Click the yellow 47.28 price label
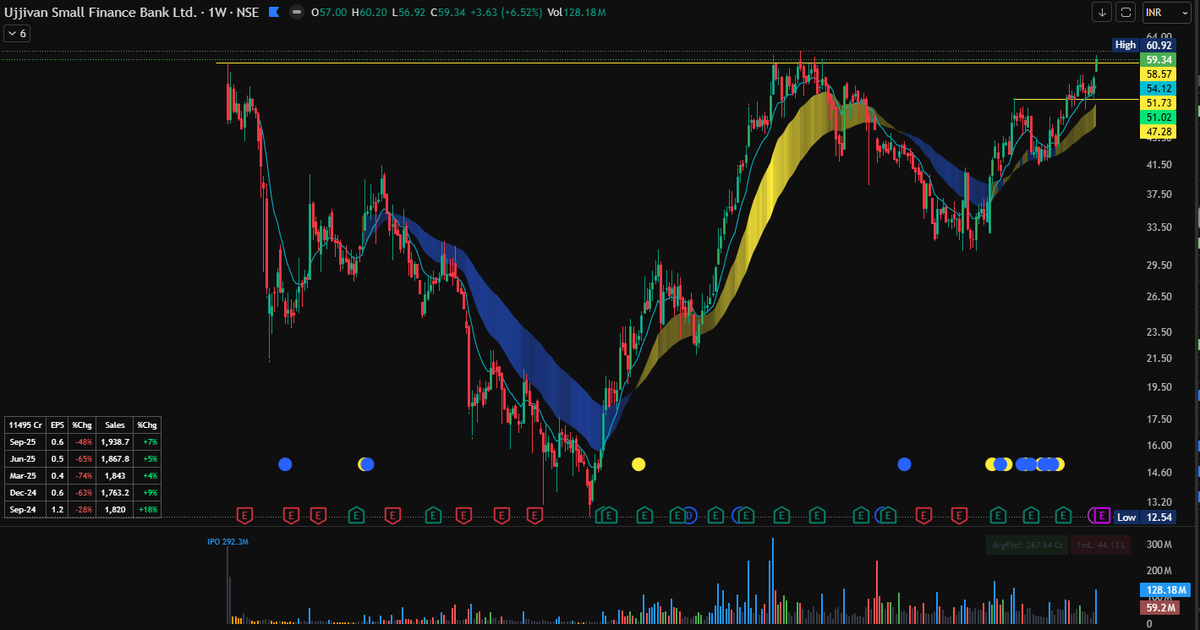 click(x=1160, y=132)
